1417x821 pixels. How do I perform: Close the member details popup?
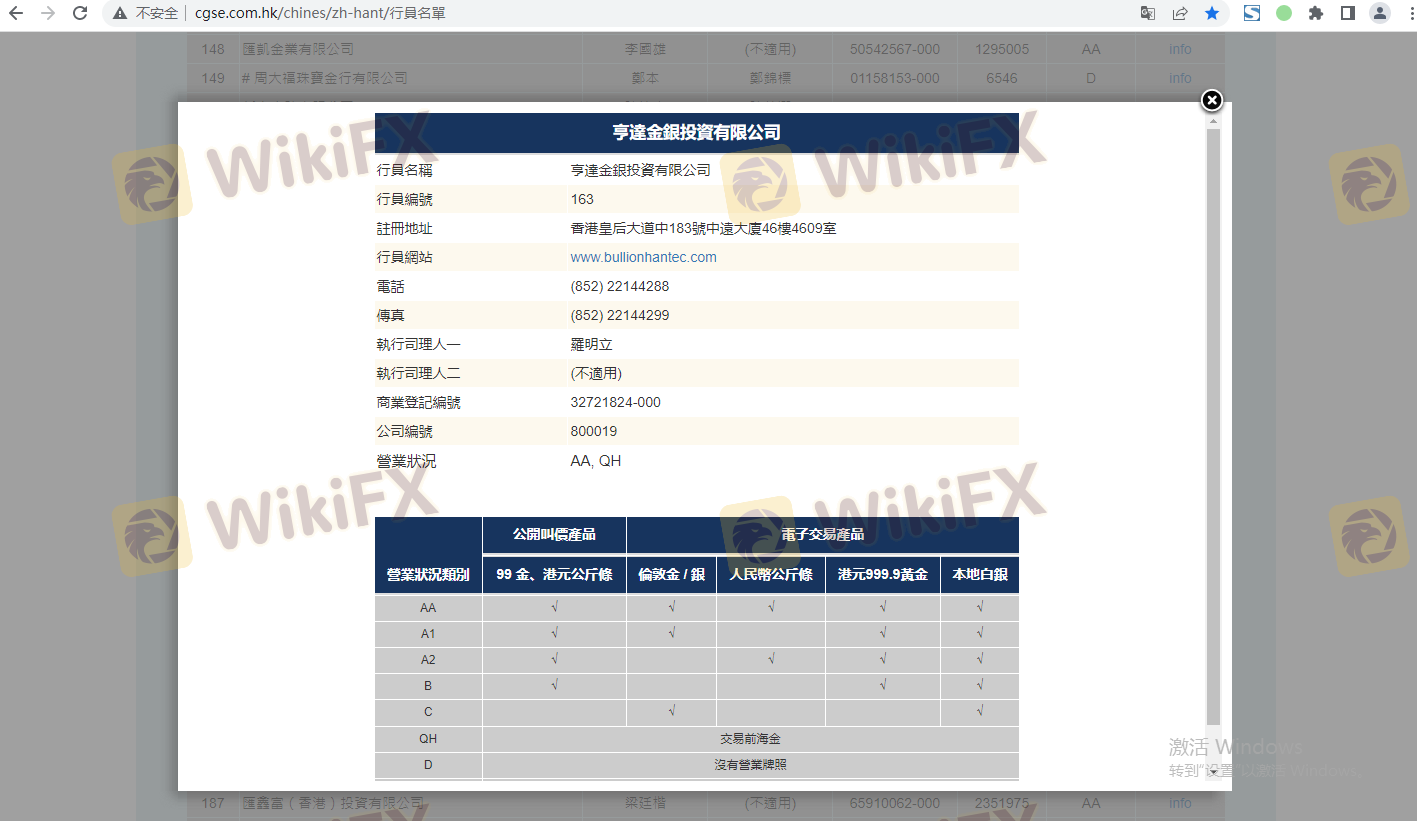(1211, 100)
